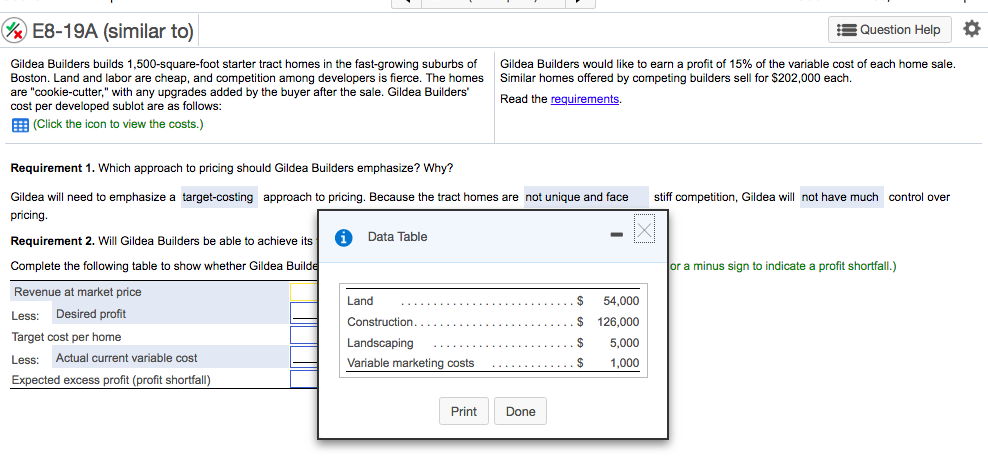Click the Requirement 1 heading text
The height and width of the screenshot is (464, 988).
(x=53, y=168)
